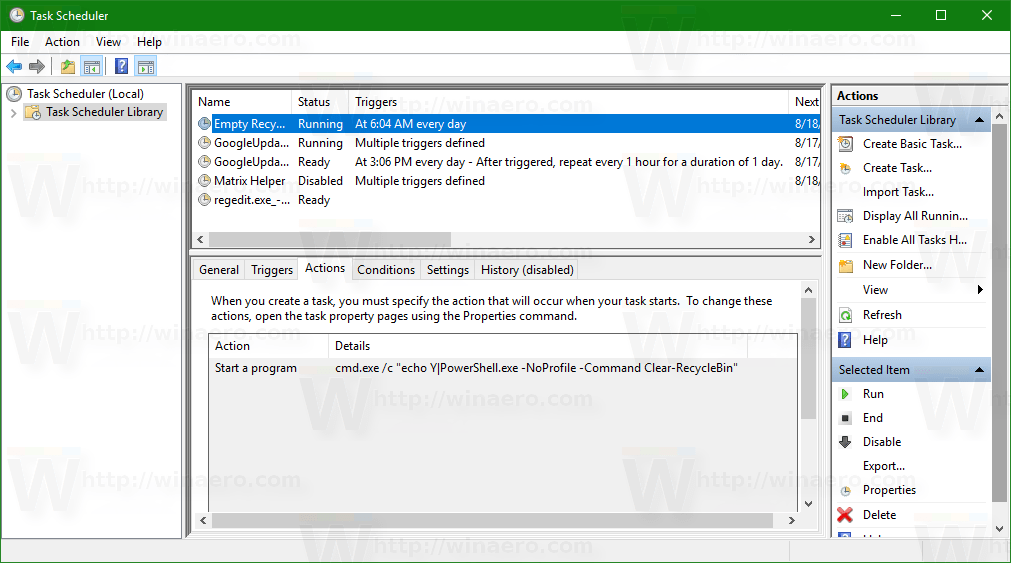Select the Matrix Helper task name

(250, 181)
